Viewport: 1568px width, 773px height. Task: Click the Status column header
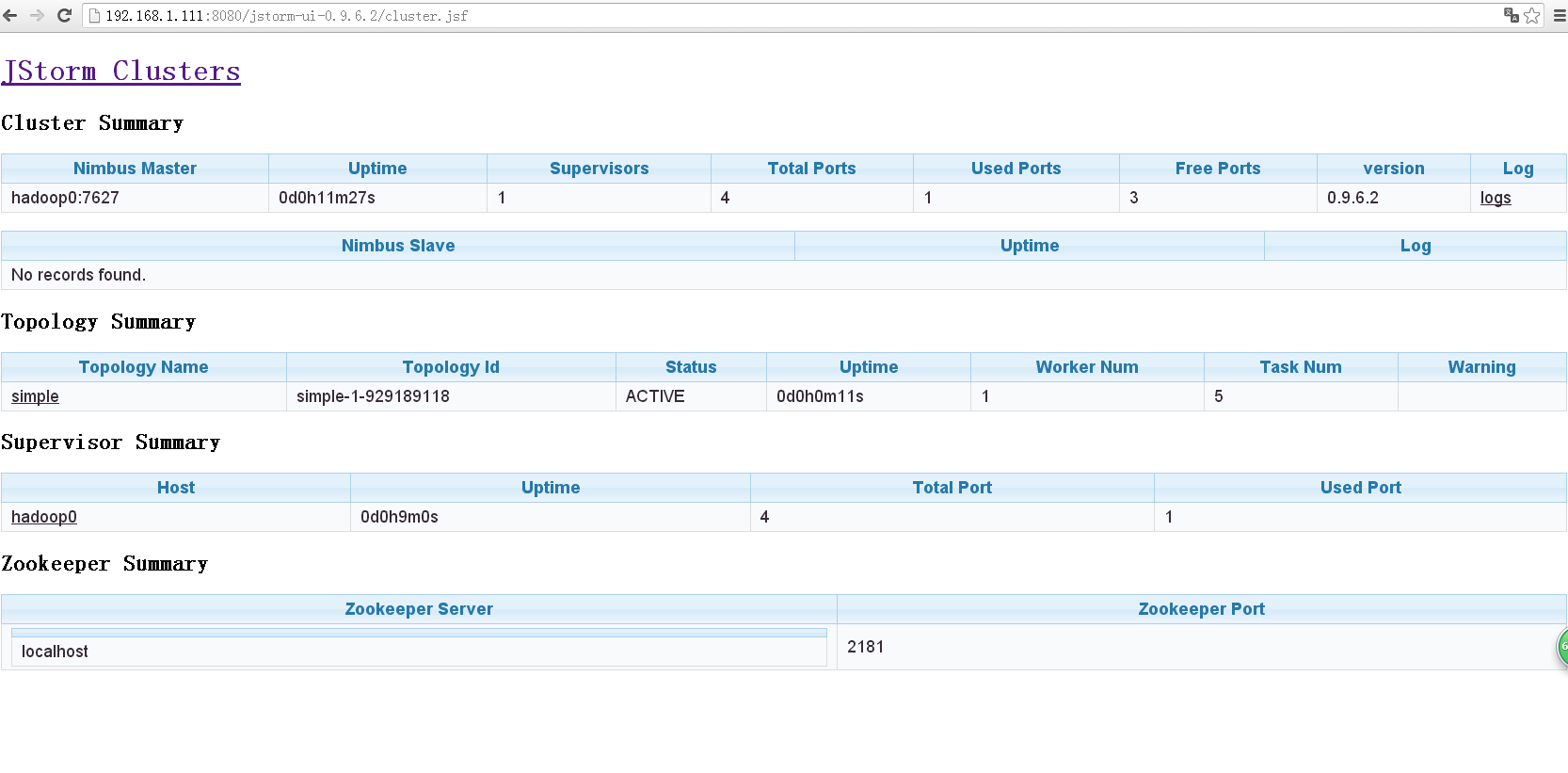click(691, 367)
